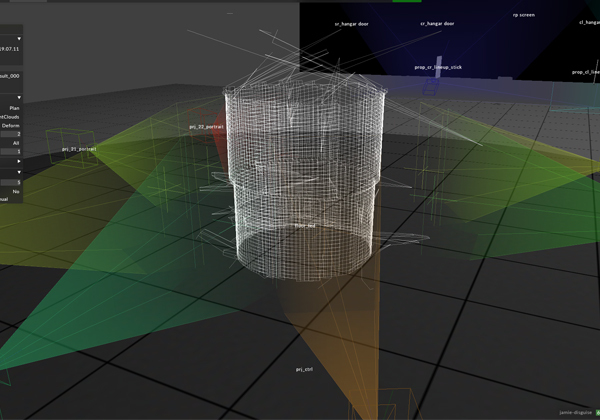The width and height of the screenshot is (600, 420).
Task: Select the cr_hangar door object label
Action: point(437,23)
